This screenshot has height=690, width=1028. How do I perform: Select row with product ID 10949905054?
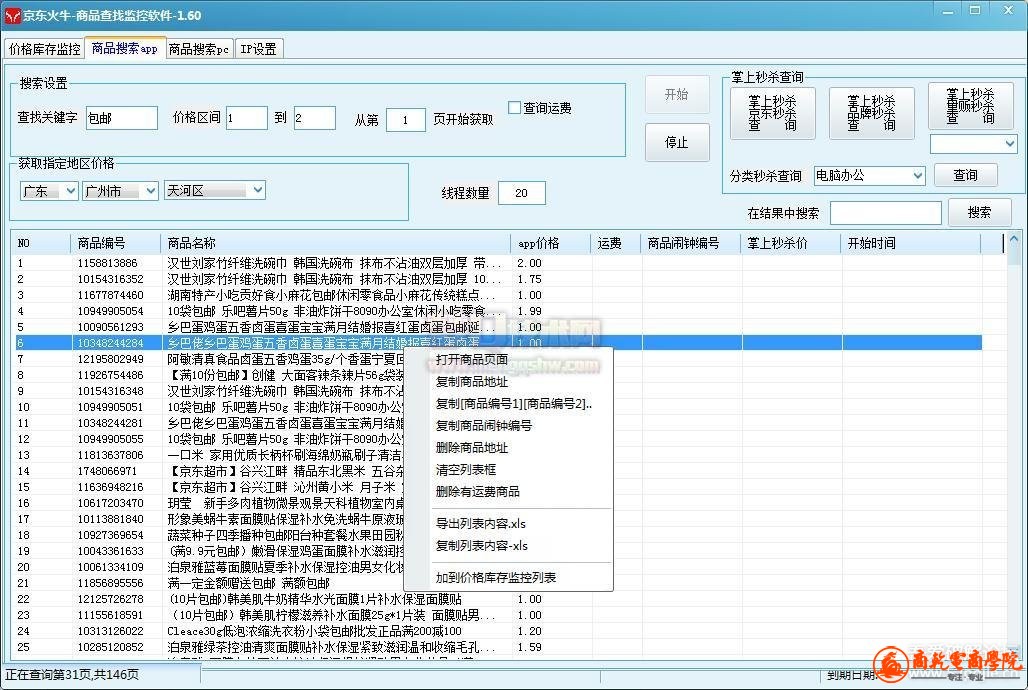point(498,311)
